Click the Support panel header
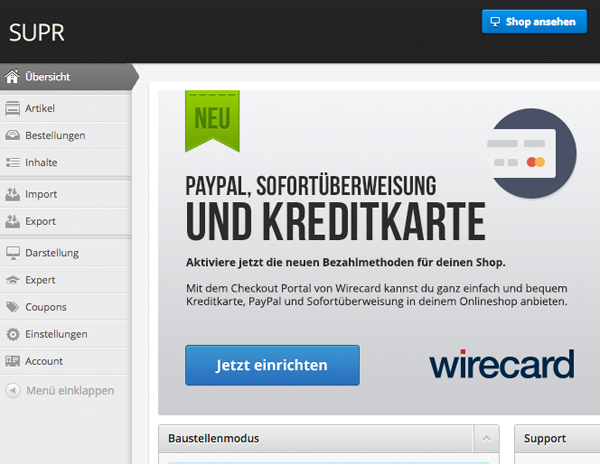This screenshot has height=464, width=600. point(557,438)
